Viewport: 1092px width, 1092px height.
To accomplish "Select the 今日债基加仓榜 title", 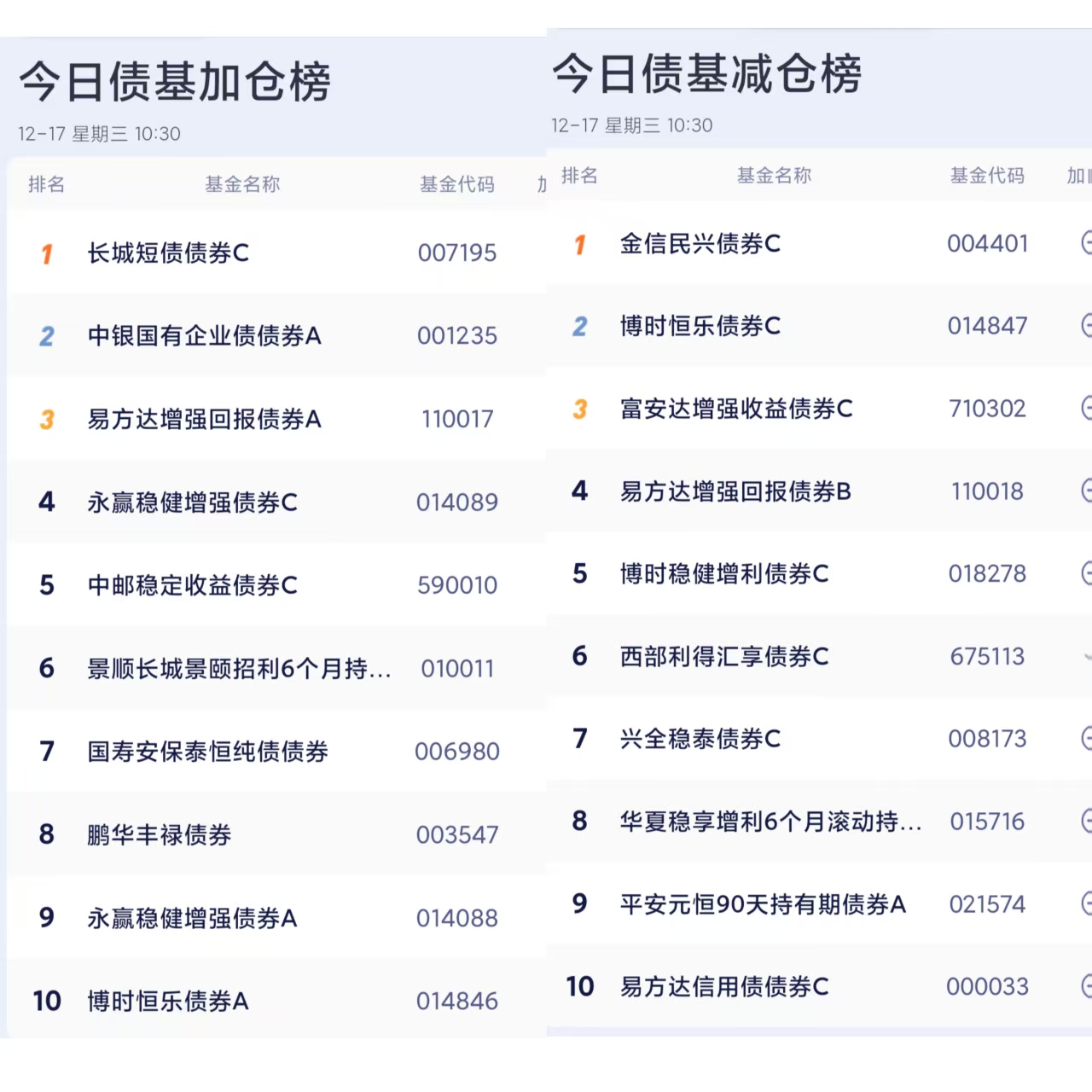I will [175, 83].
